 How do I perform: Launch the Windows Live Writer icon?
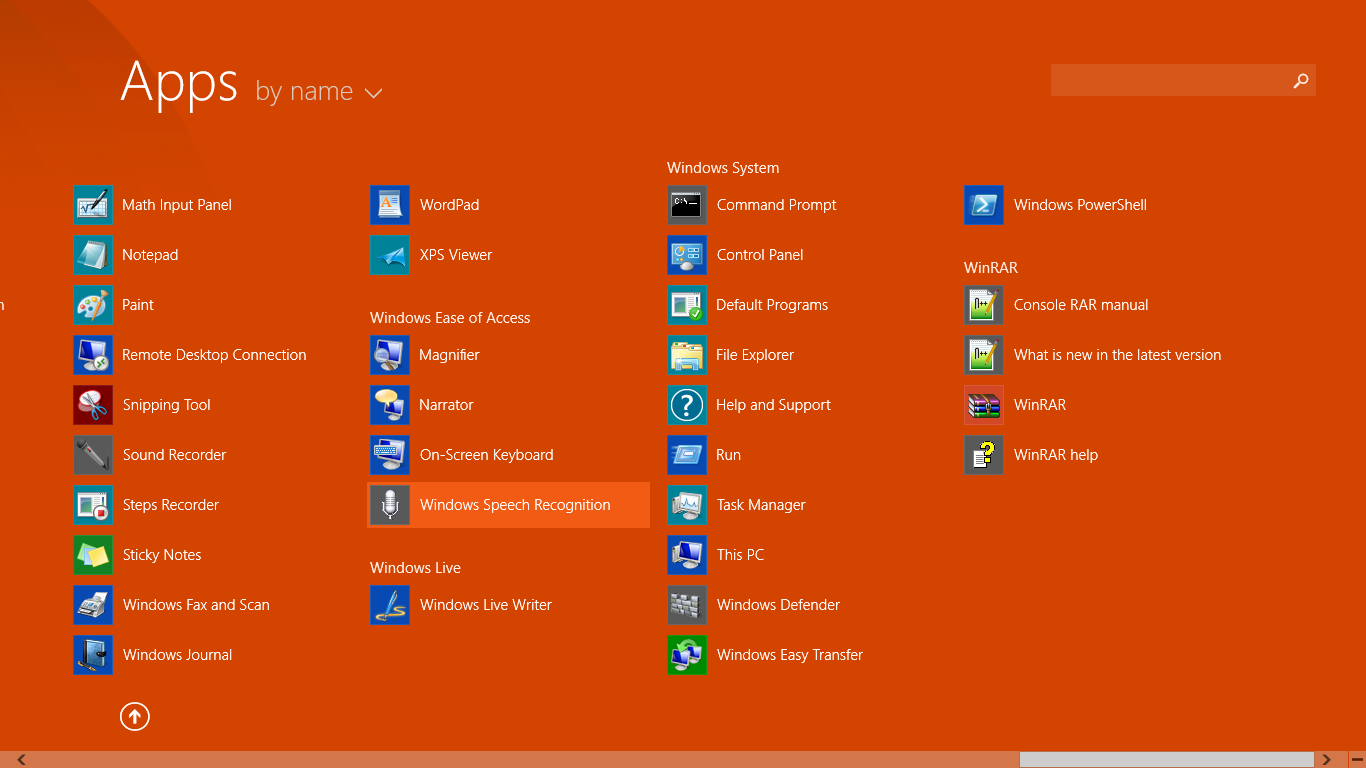[x=390, y=605]
